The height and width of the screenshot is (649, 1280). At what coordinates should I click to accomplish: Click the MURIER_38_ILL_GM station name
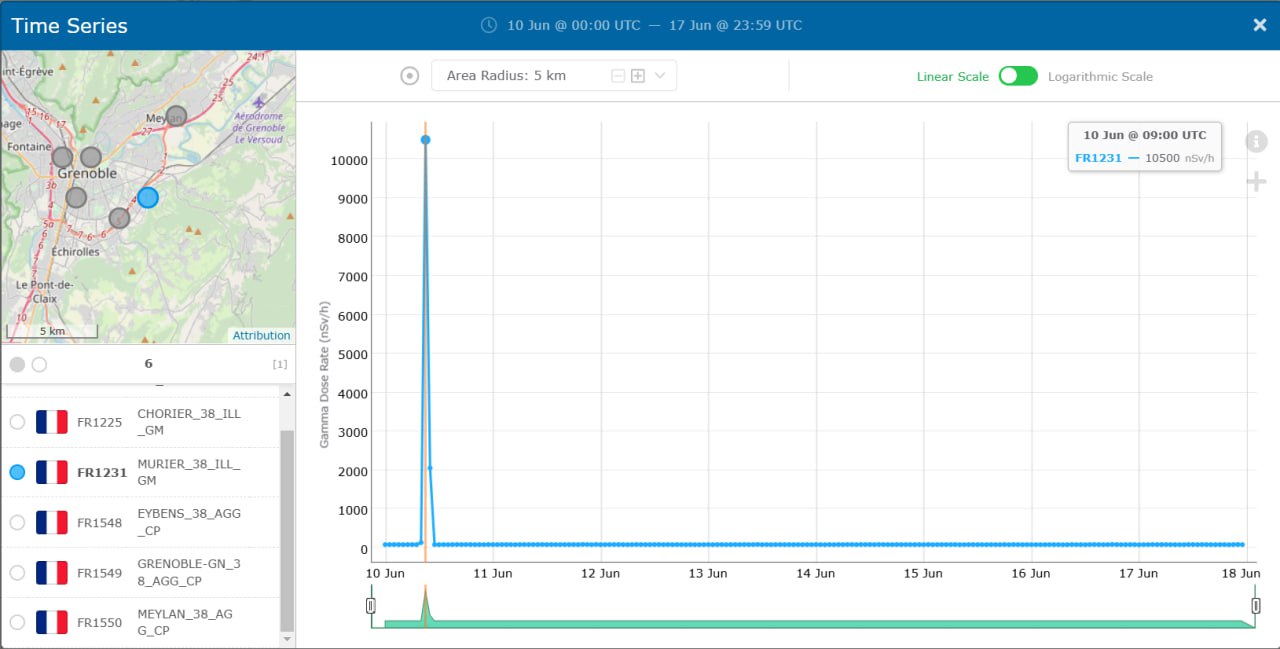point(187,472)
